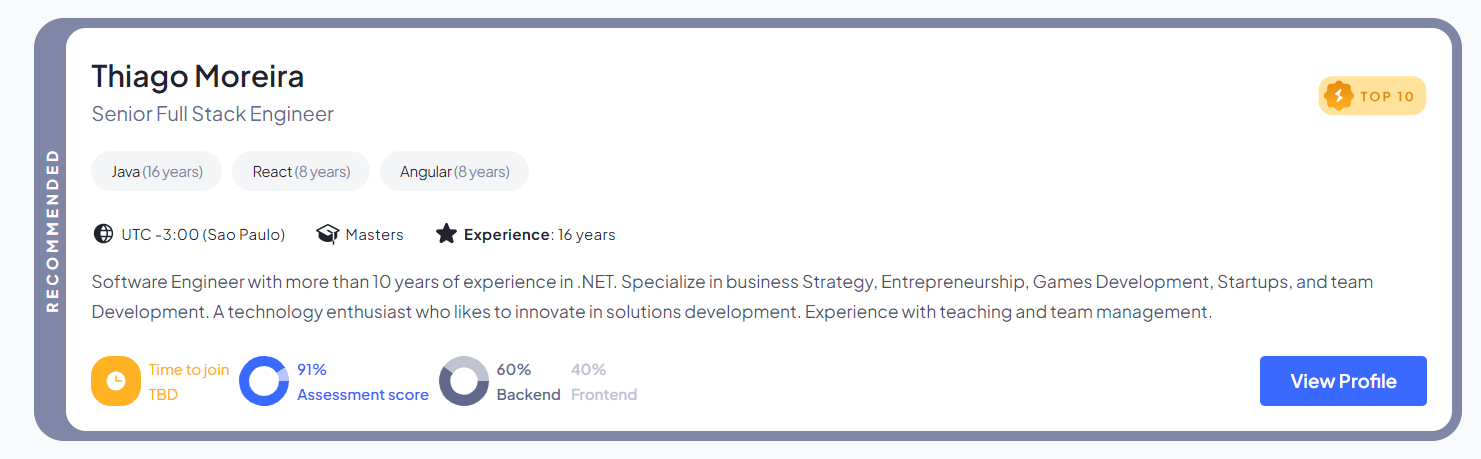The width and height of the screenshot is (1481, 459).
Task: Click the vertical RECOMMENDED side label
Action: pos(52,230)
